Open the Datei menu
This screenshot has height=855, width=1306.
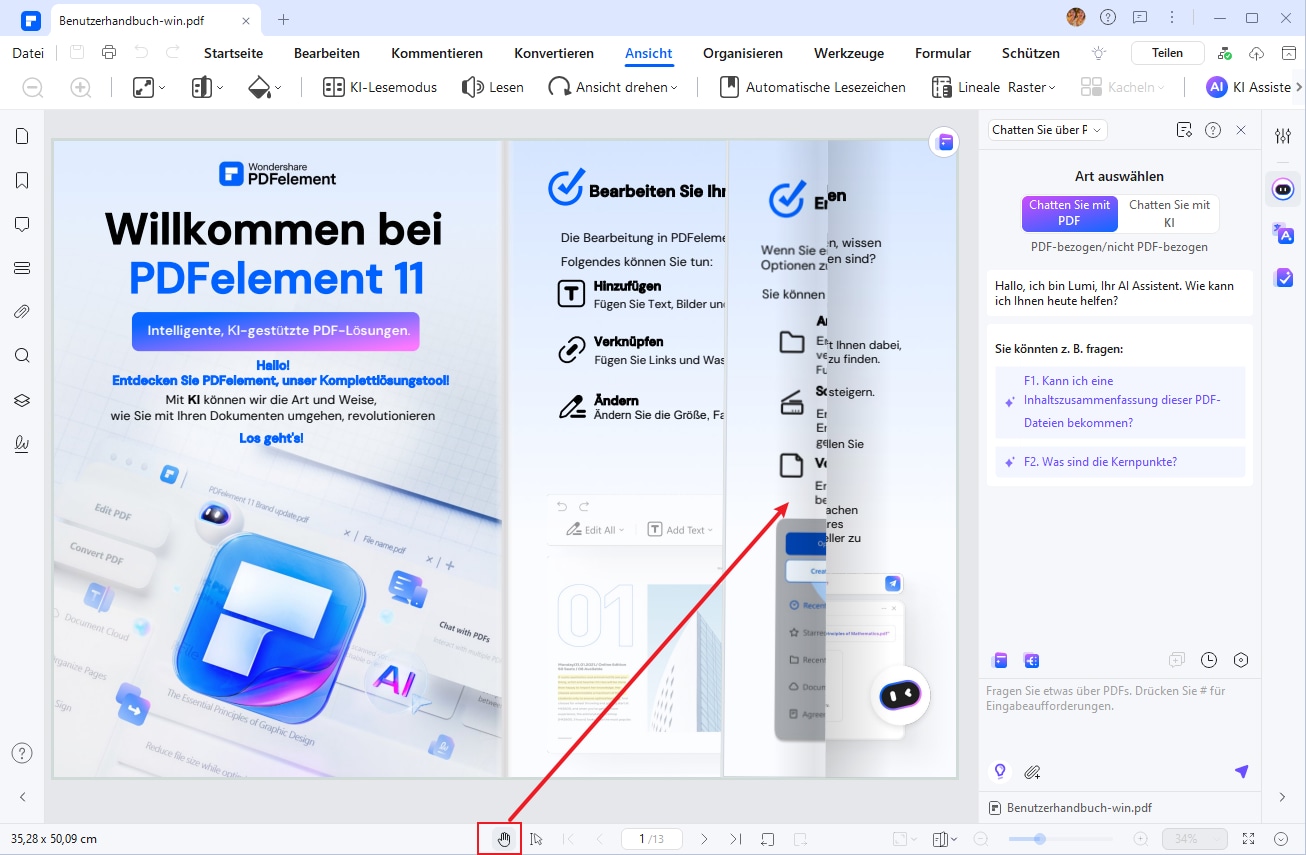pos(28,53)
